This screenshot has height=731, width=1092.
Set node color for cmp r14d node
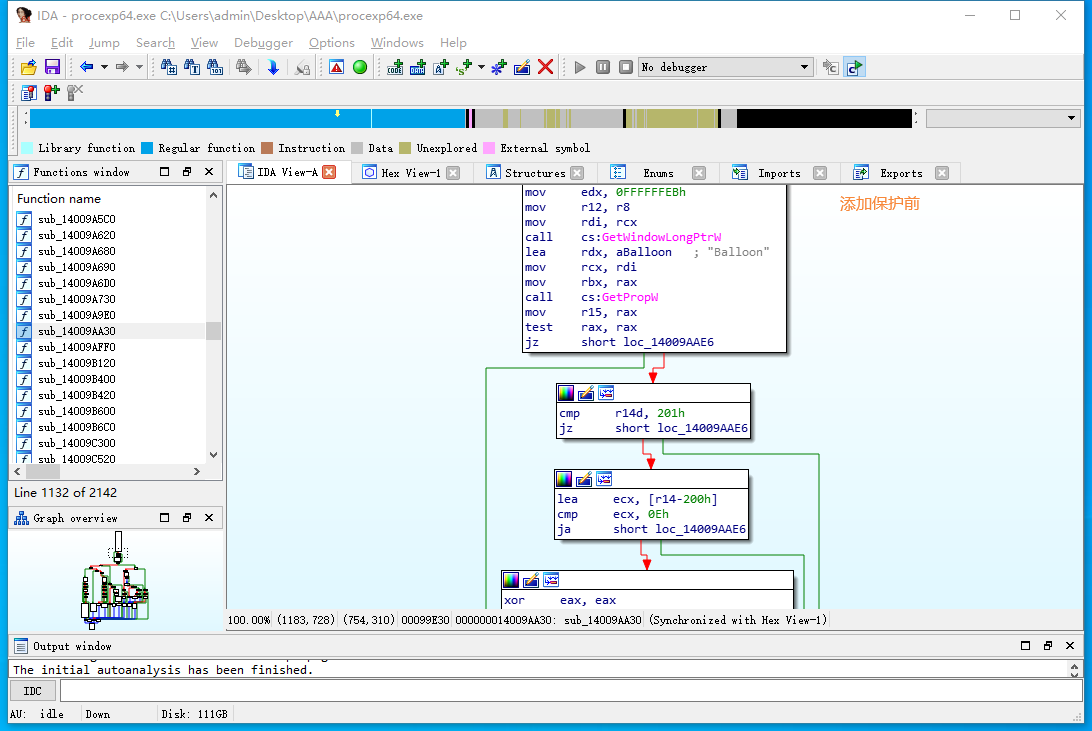pyautogui.click(x=566, y=393)
